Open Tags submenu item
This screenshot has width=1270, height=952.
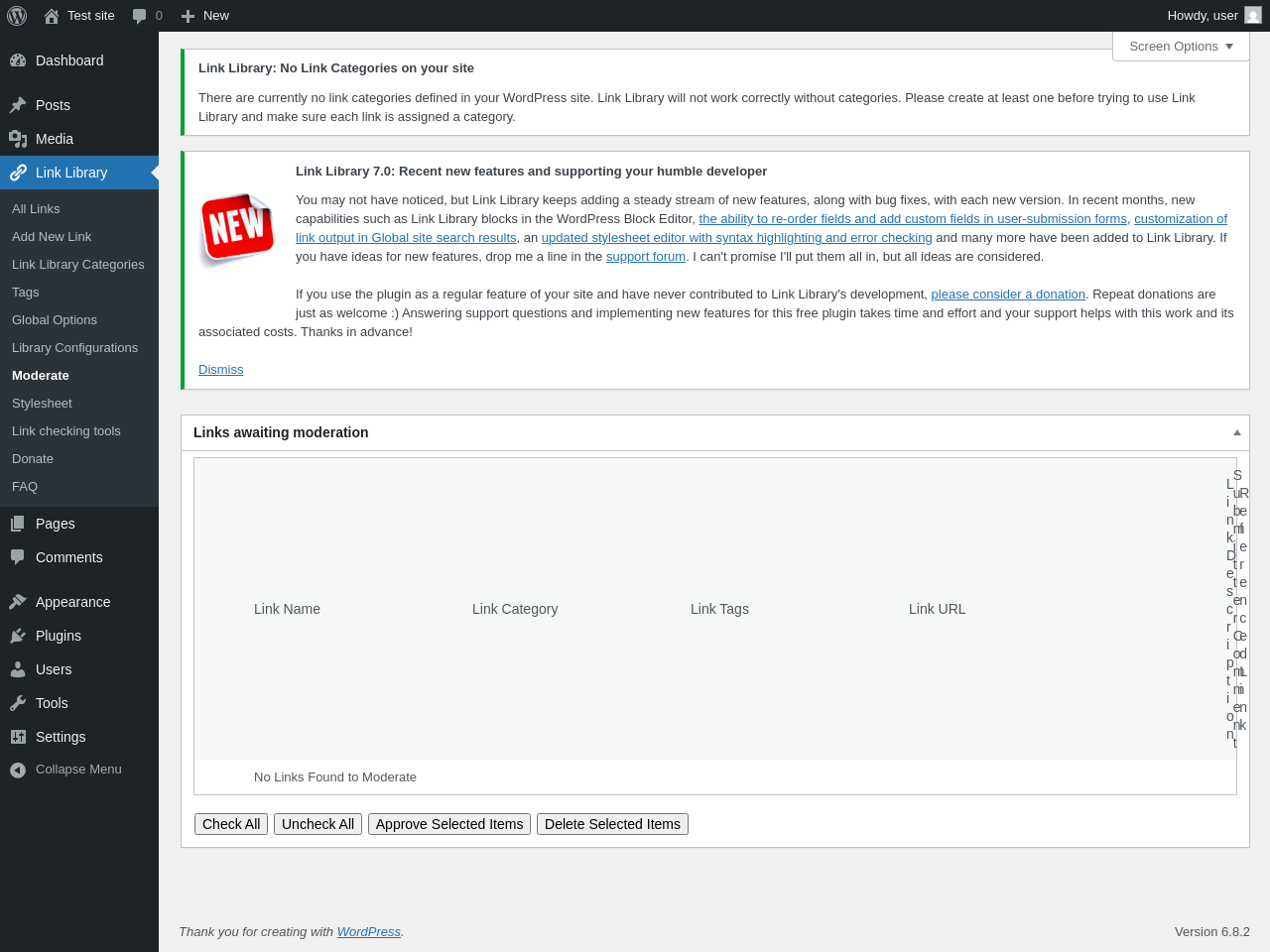[x=26, y=293]
